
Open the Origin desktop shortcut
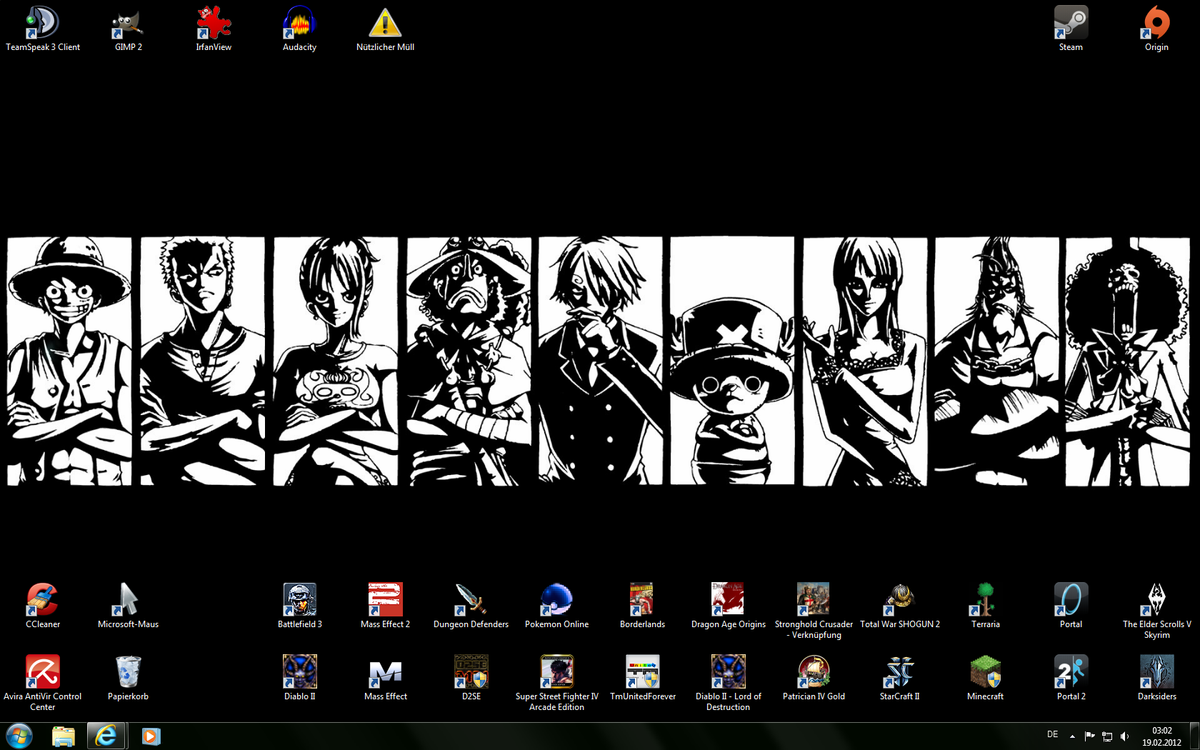(1156, 29)
